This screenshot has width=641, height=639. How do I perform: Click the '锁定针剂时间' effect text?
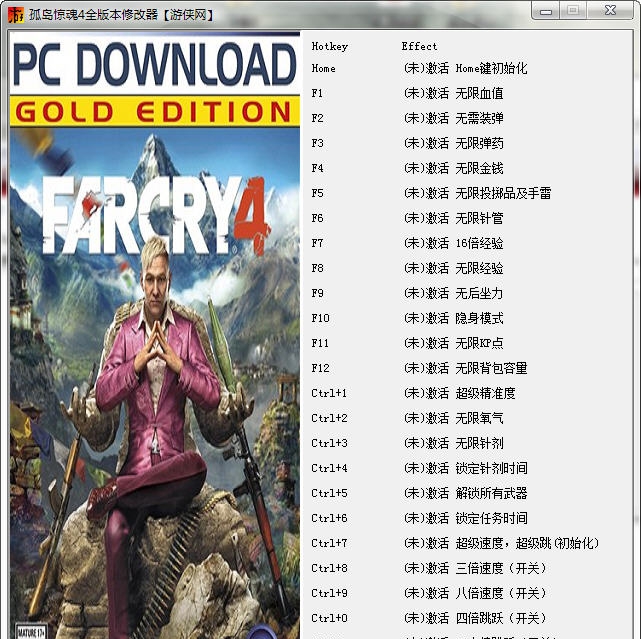pyautogui.click(x=491, y=468)
